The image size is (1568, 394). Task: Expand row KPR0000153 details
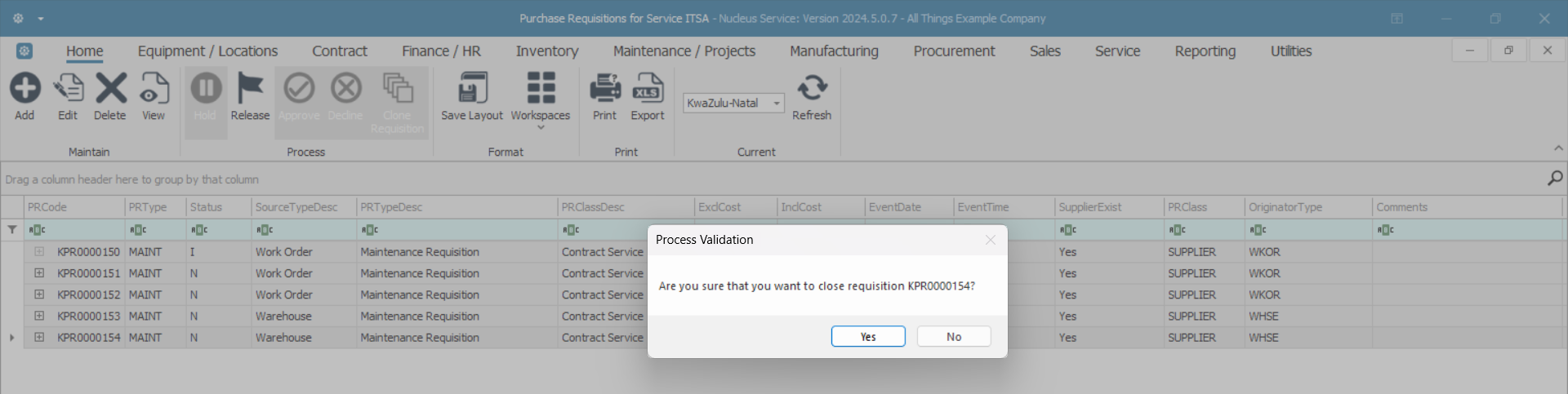tap(39, 316)
